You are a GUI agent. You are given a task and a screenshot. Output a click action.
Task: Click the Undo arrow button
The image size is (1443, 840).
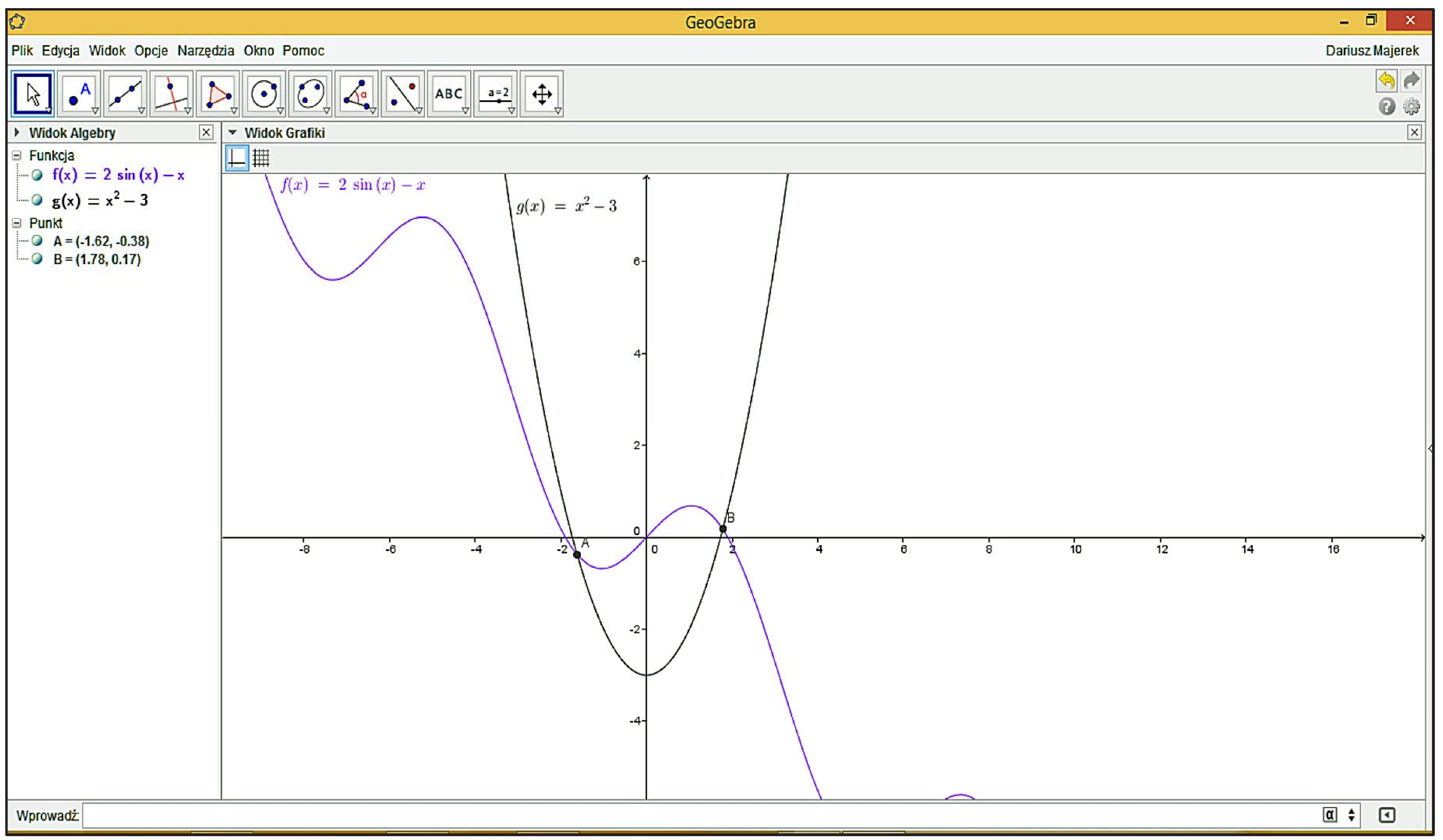[x=1386, y=80]
